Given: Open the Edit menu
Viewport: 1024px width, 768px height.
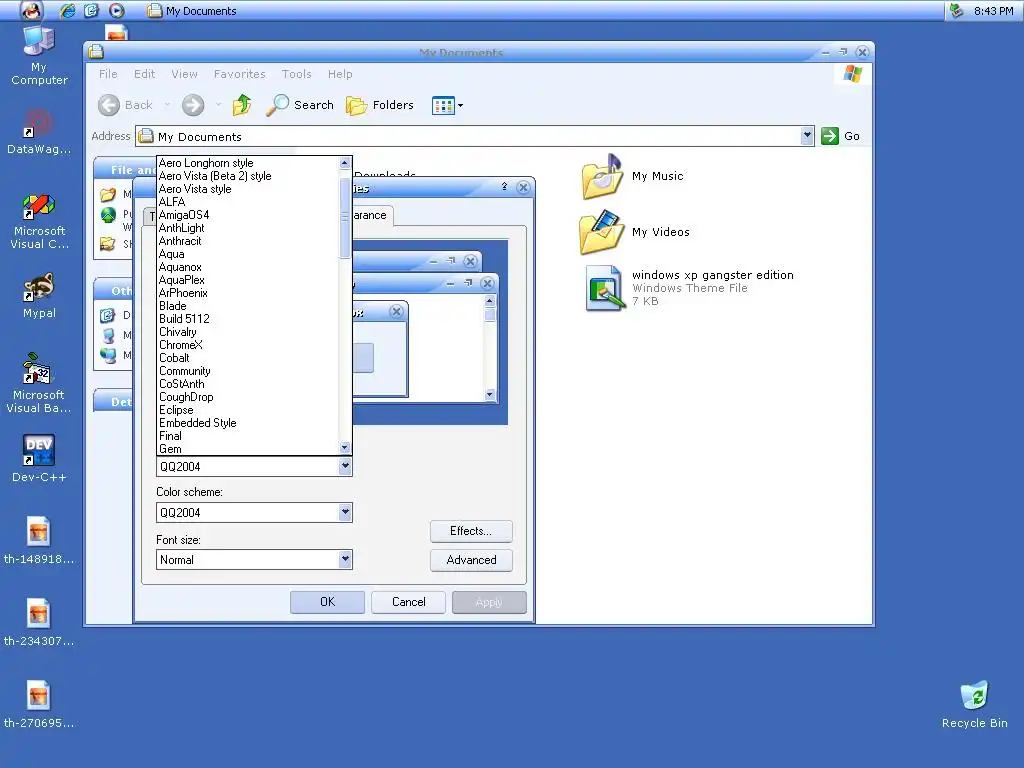Looking at the screenshot, I should click(x=144, y=74).
